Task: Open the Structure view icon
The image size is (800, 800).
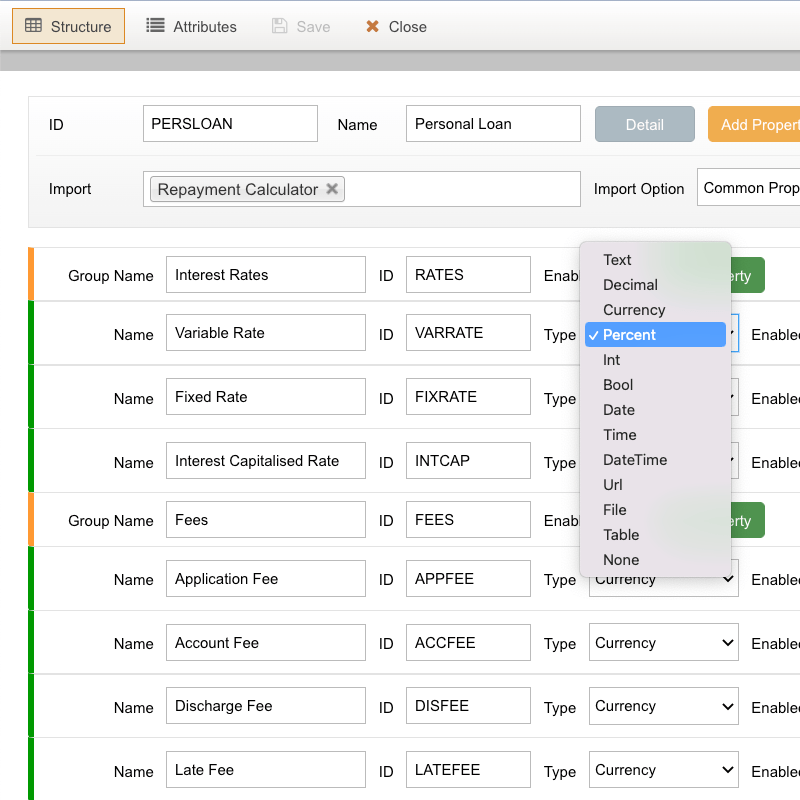Action: point(36,26)
